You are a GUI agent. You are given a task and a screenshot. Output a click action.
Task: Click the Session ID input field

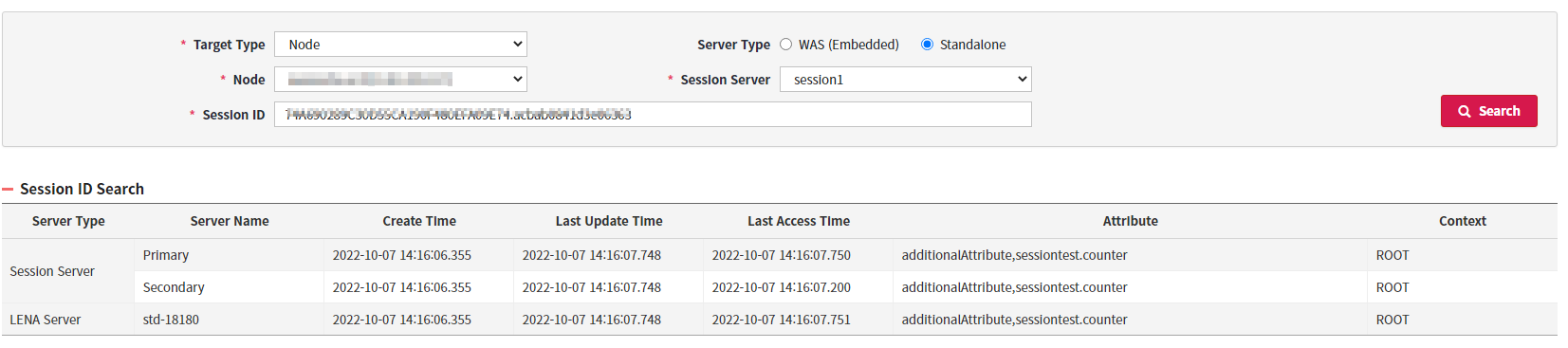[x=653, y=115]
